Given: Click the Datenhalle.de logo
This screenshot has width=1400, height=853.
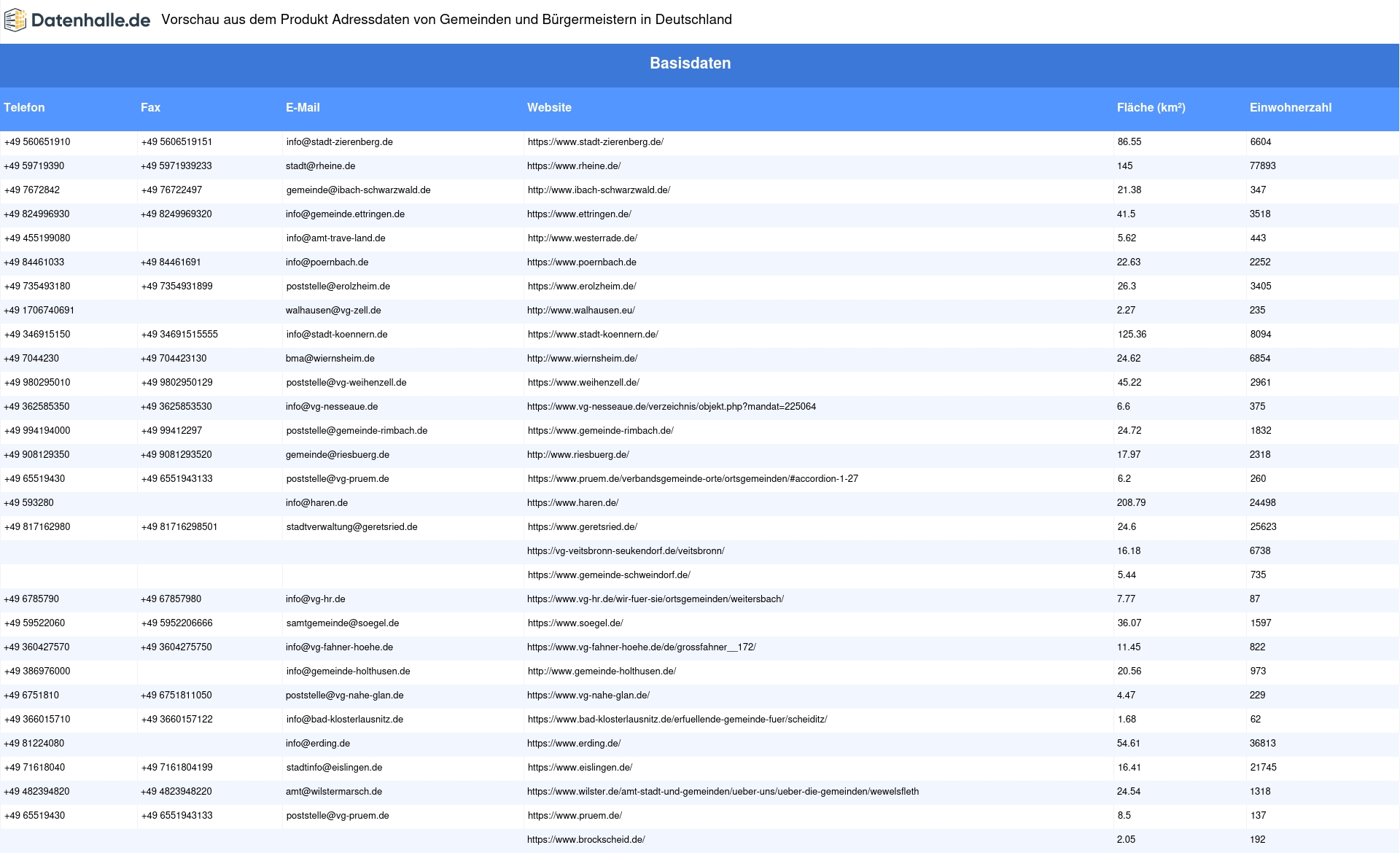Looking at the screenshot, I should point(77,20).
